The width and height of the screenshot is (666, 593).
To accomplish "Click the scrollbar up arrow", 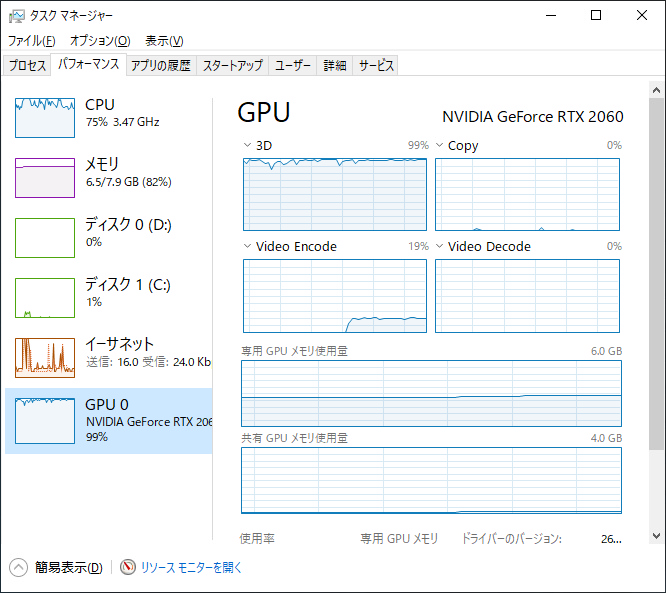I will 656,90.
